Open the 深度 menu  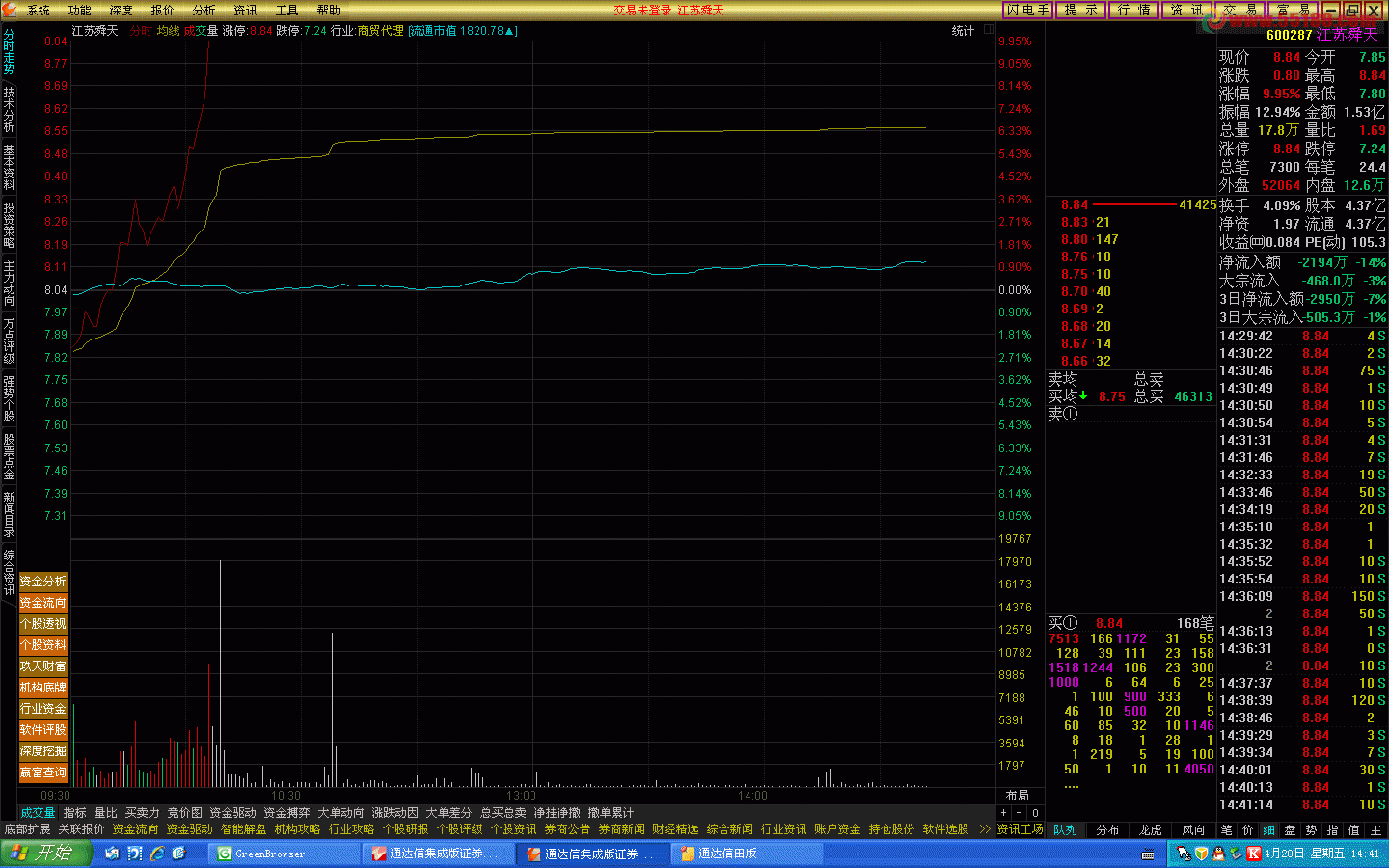coord(122,10)
